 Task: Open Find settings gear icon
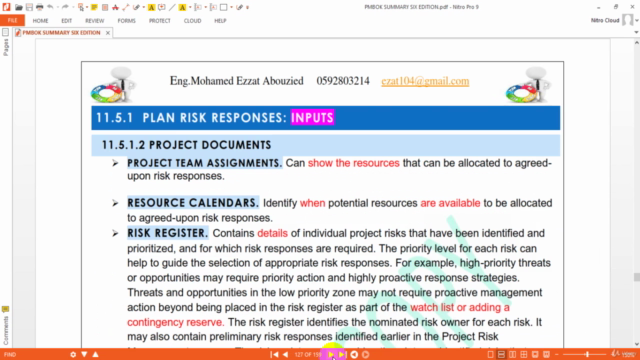click(73, 354)
